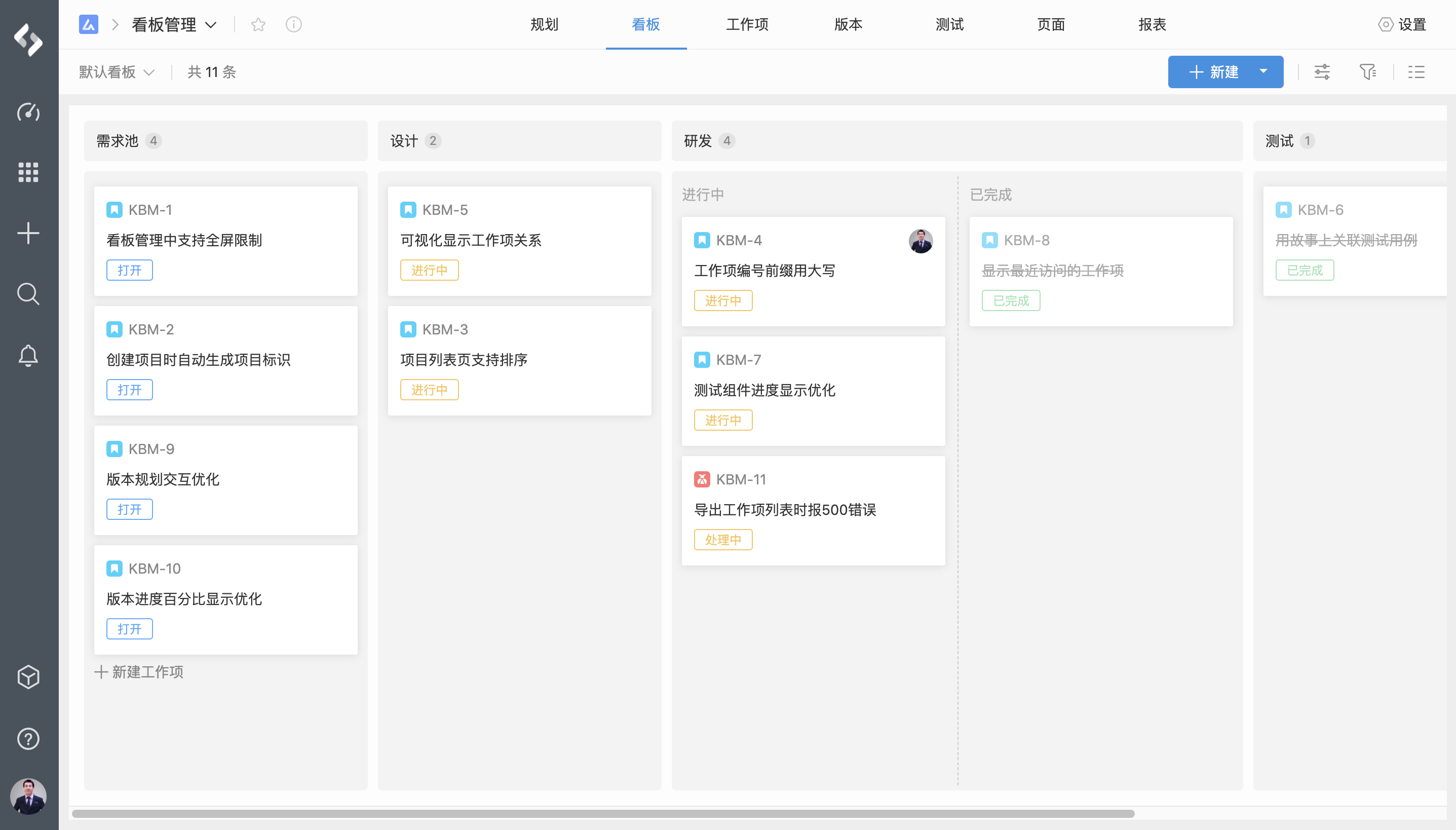Open the 设置 button at top right

coord(1402,24)
